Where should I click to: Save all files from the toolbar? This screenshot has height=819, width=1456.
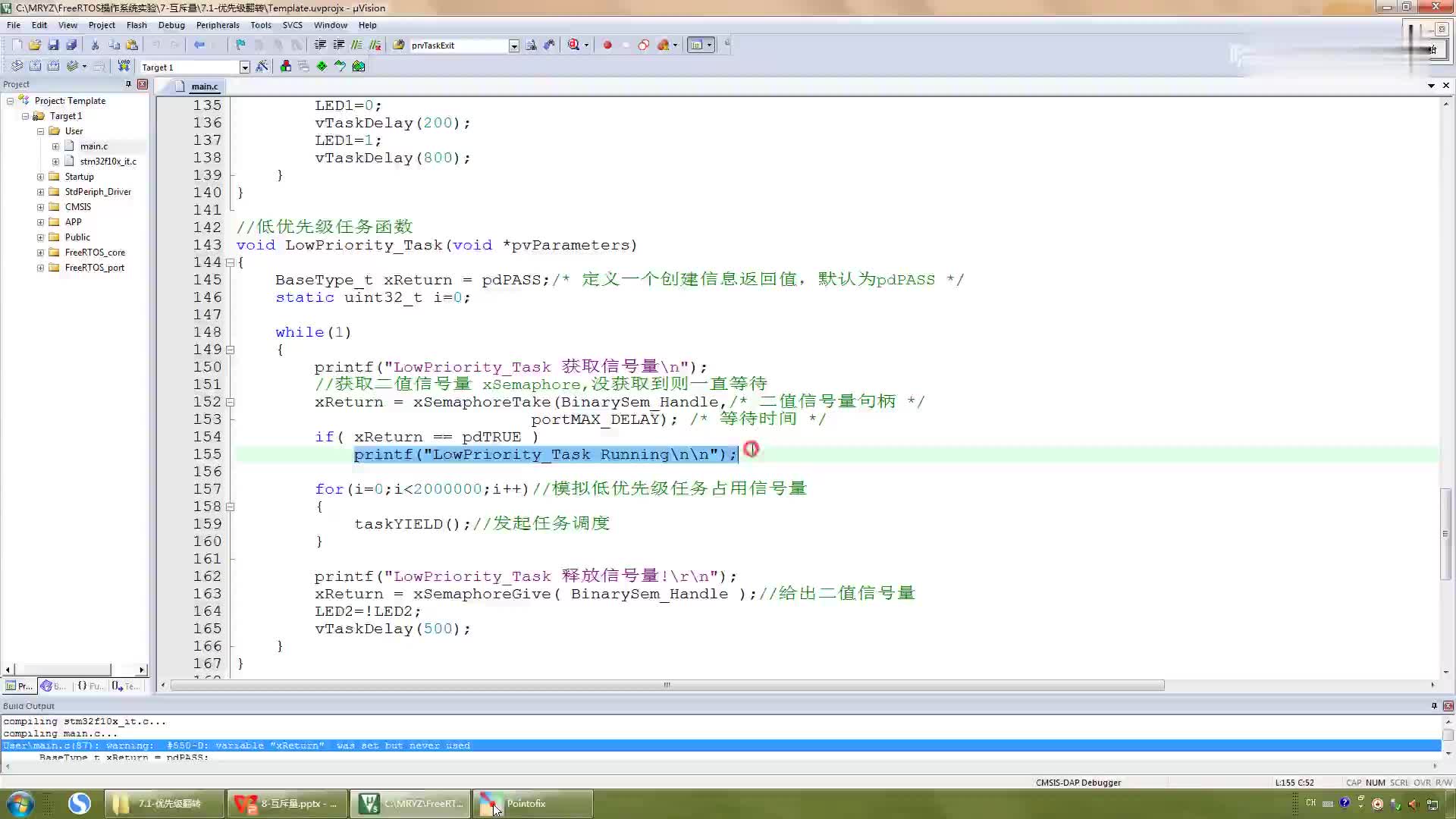pos(71,45)
